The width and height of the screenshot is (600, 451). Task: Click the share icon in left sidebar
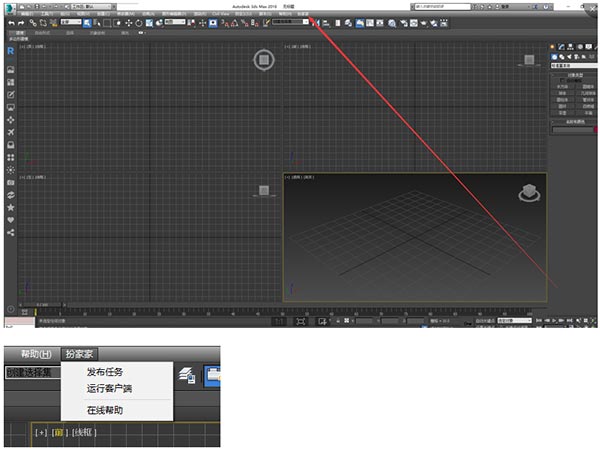[11, 233]
